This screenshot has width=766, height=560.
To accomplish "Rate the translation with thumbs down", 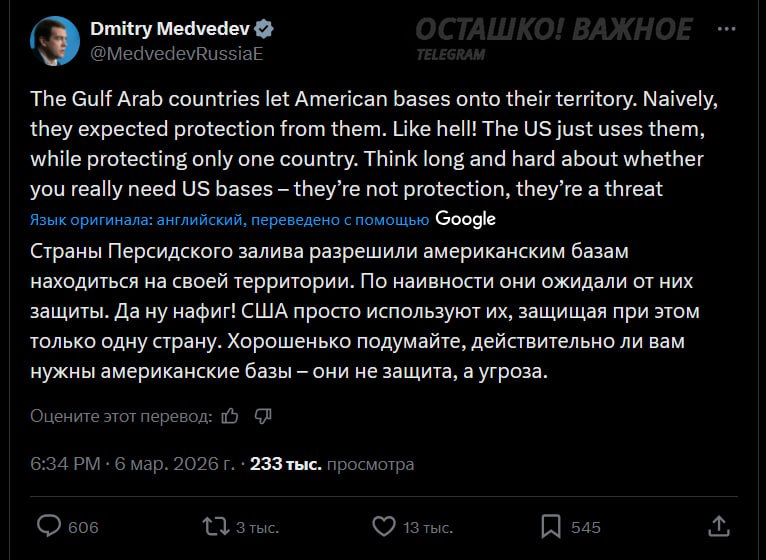I will (263, 415).
